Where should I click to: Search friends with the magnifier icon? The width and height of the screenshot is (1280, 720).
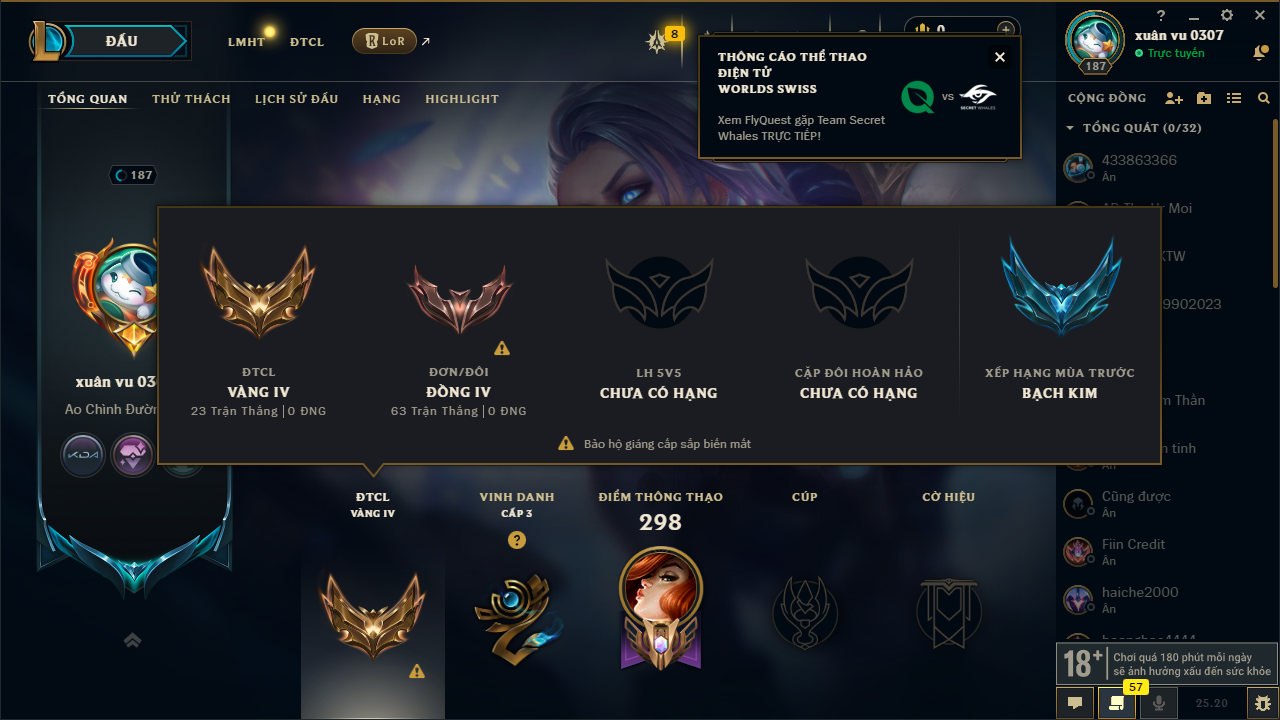click(x=1264, y=98)
